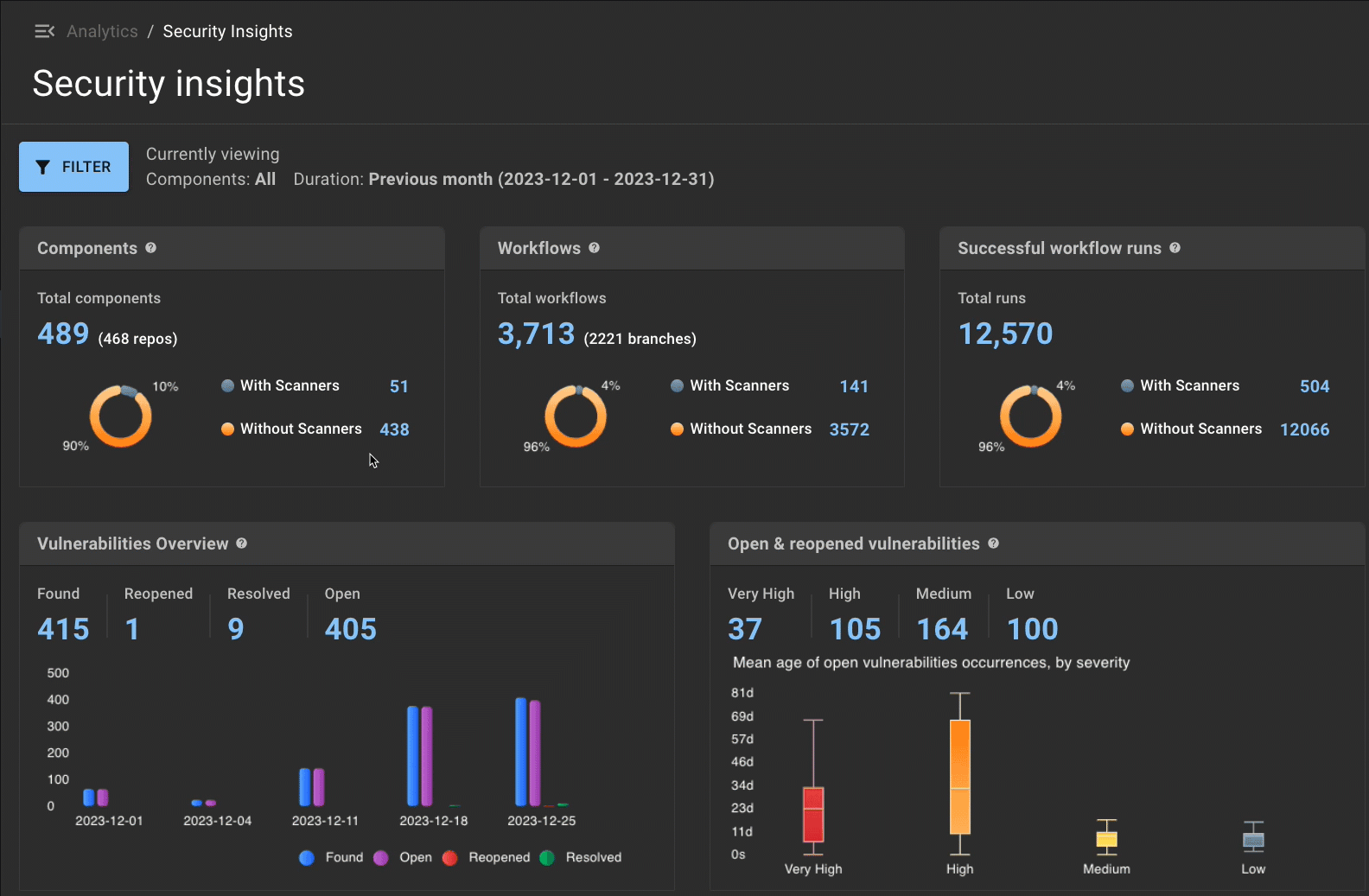Click the Low severity count 100
Screen dimensions: 1369x896
pos(1032,629)
